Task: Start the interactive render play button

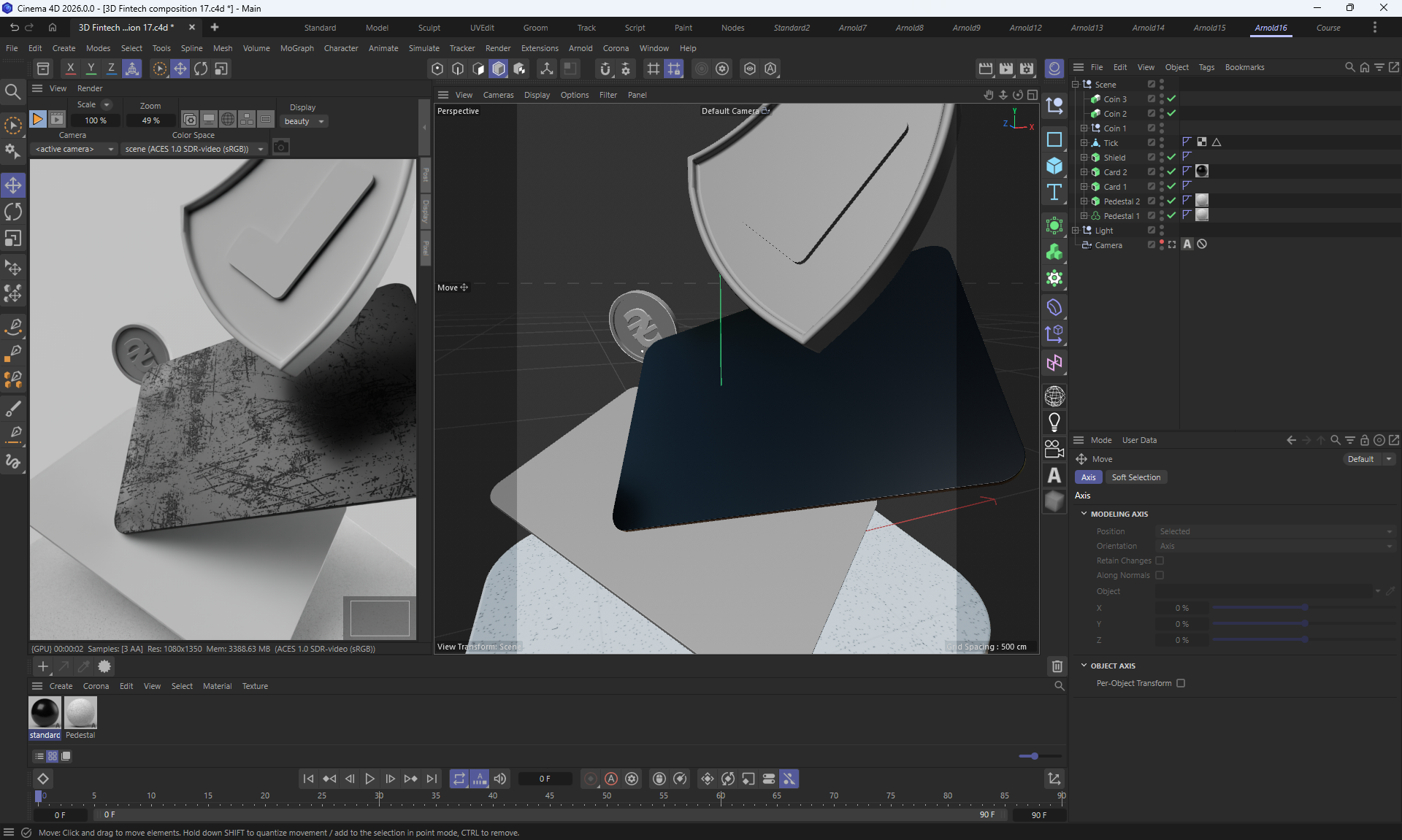Action: (x=37, y=119)
